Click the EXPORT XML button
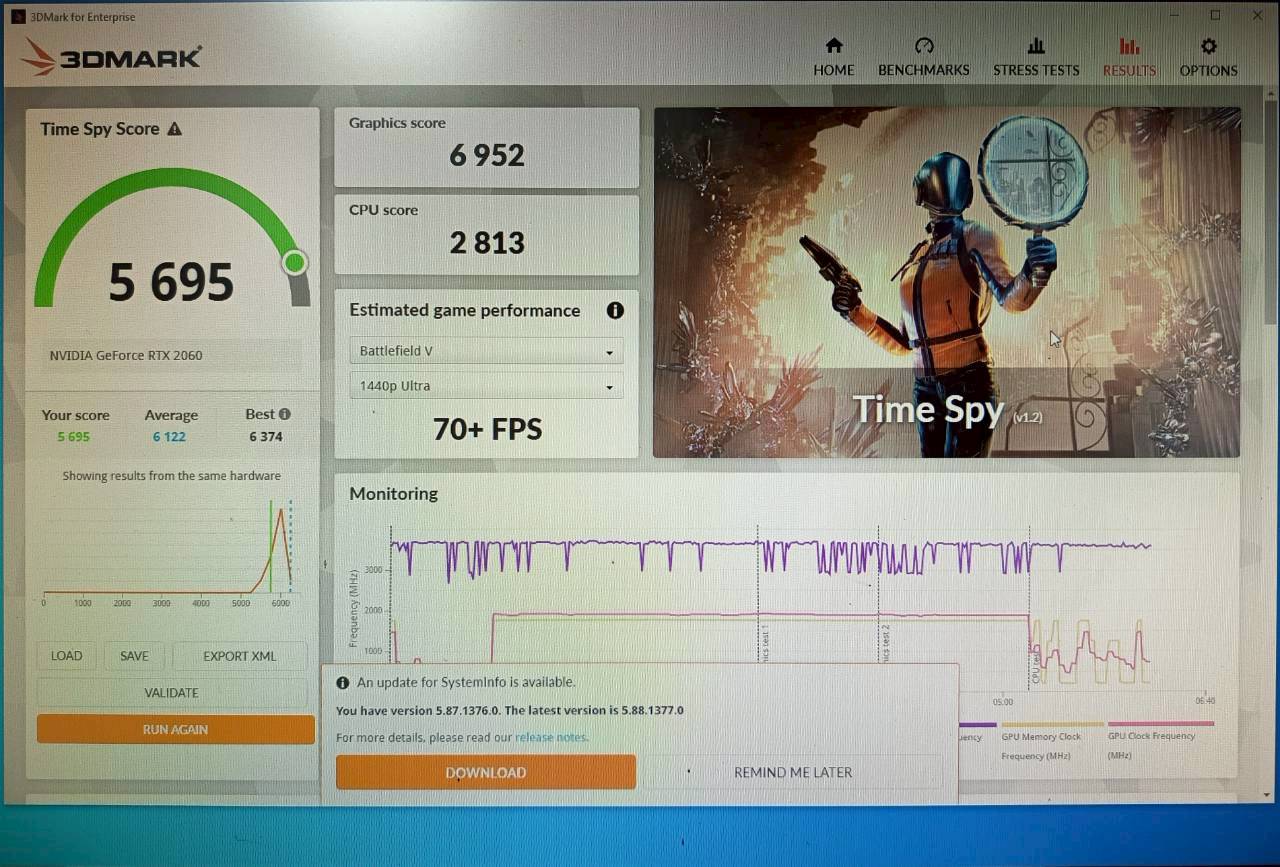The width and height of the screenshot is (1280, 867). [x=239, y=656]
